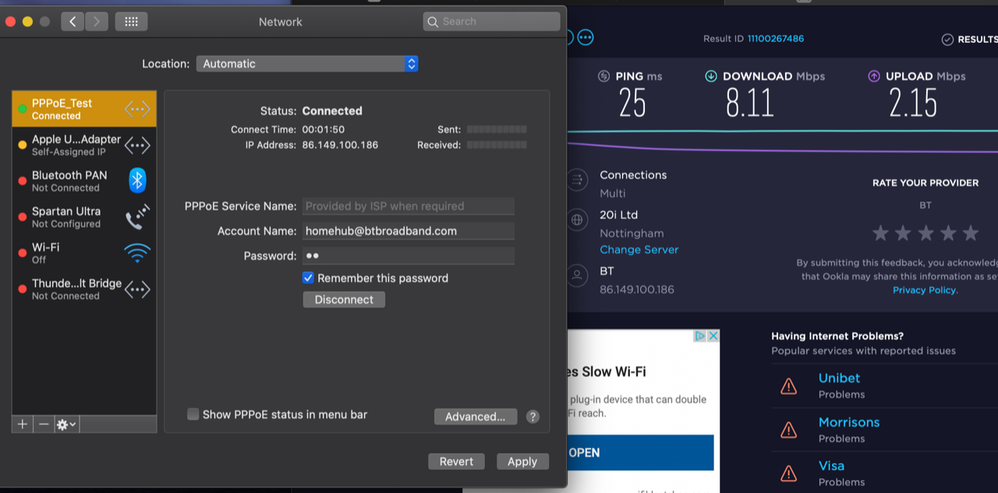This screenshot has height=493, width=998.
Task: Open the Location Automatic dropdown
Action: click(307, 64)
